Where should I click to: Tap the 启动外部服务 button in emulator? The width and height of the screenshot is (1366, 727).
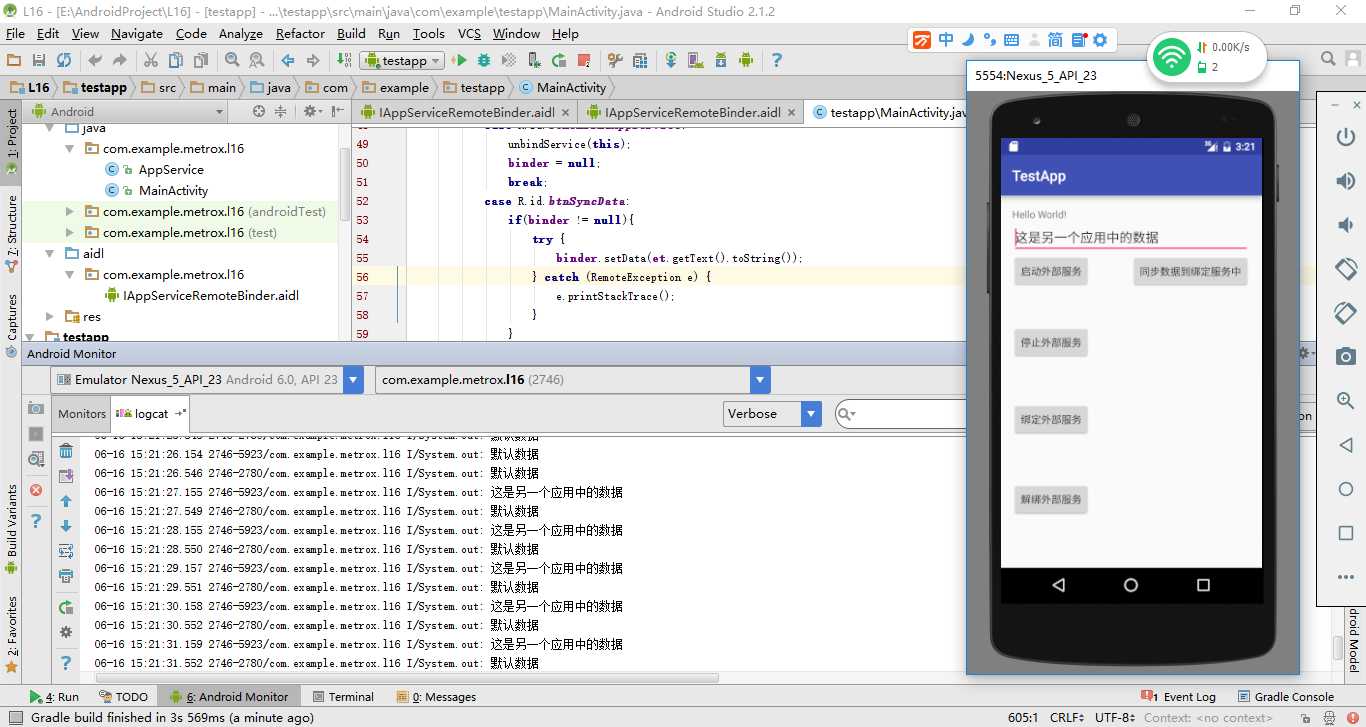click(x=1051, y=271)
